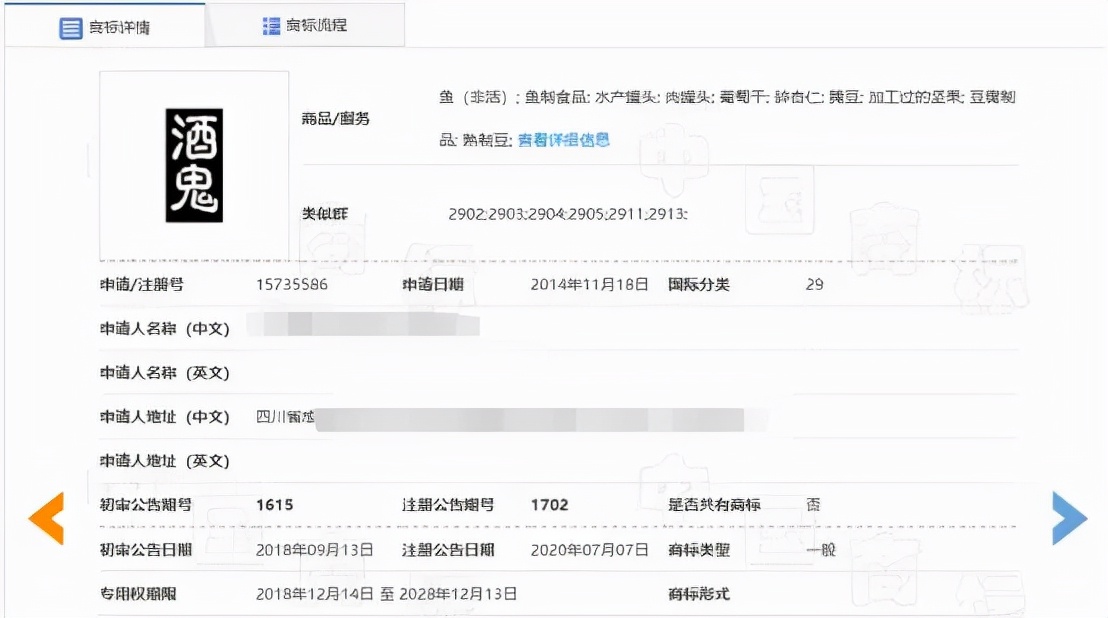Click trademark type value 一般

821,549
